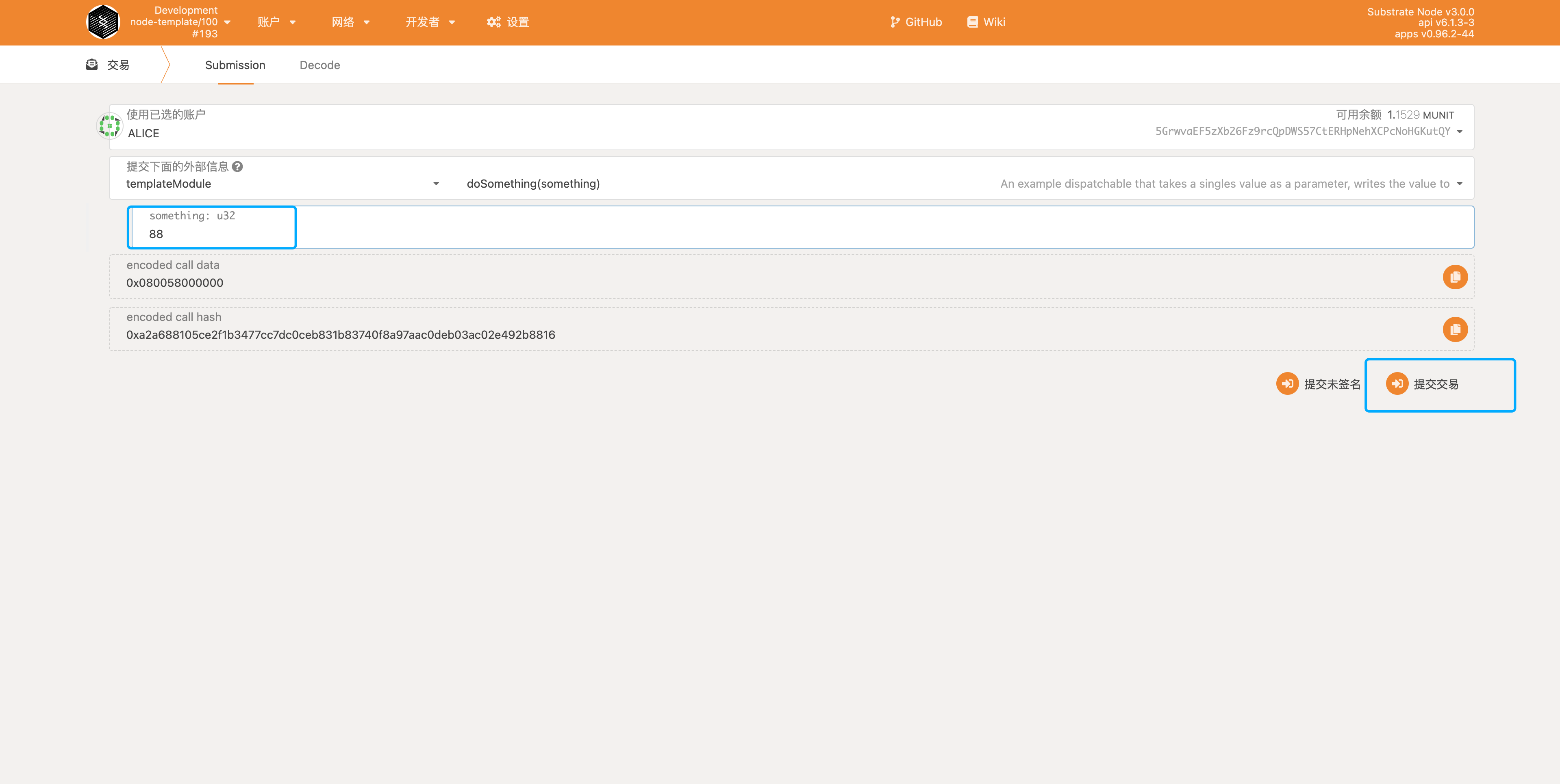Click the 可用余额 1.1529 MUNIT balance
Screen dimensions: 1560x784
click(x=1395, y=115)
